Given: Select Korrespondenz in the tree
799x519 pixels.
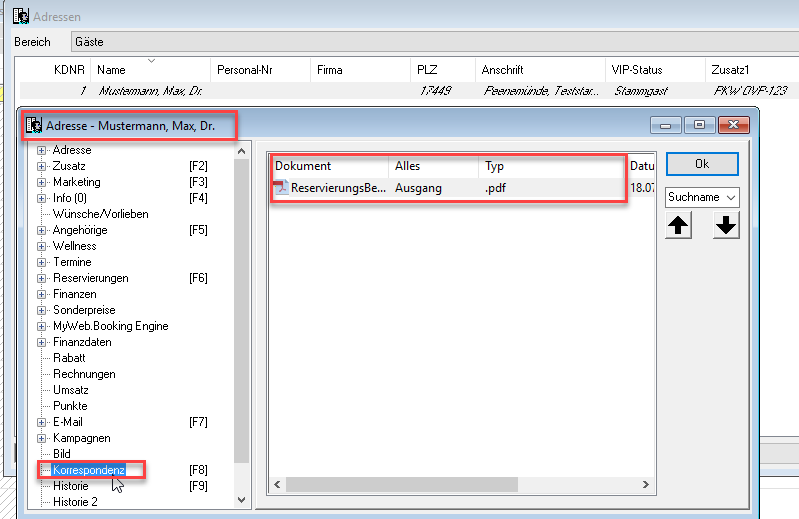Looking at the screenshot, I should (89, 470).
